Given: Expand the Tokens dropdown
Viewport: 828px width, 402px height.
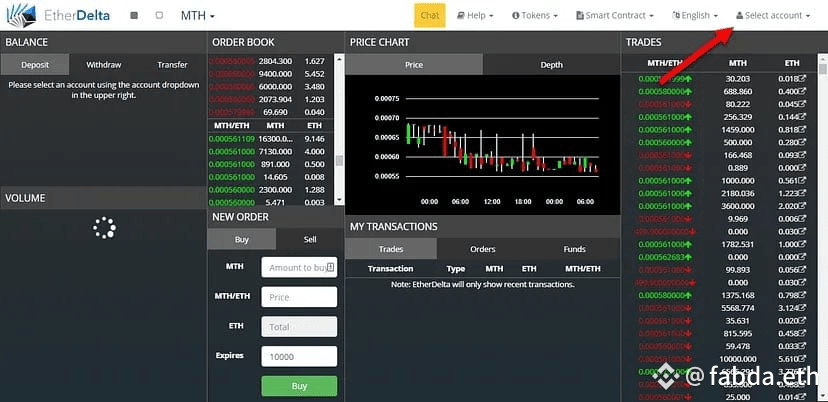Looking at the screenshot, I should [534, 16].
